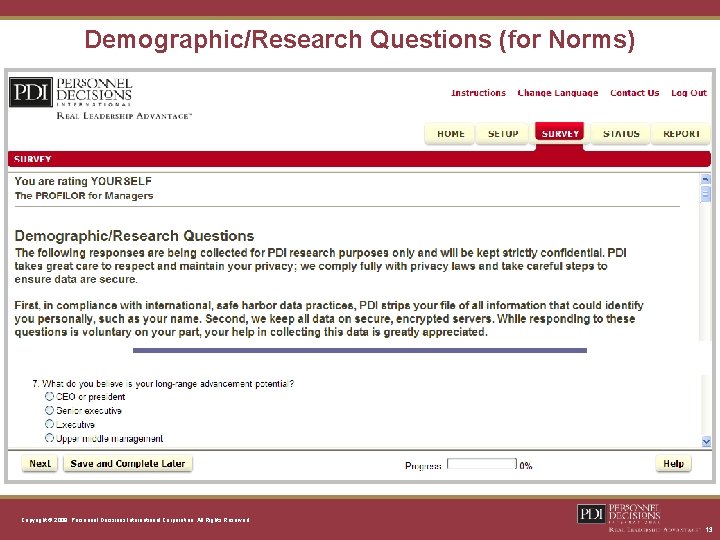Click 'The PROFILOR for Managers' text
Screen dimensions: 720x540
84,196
